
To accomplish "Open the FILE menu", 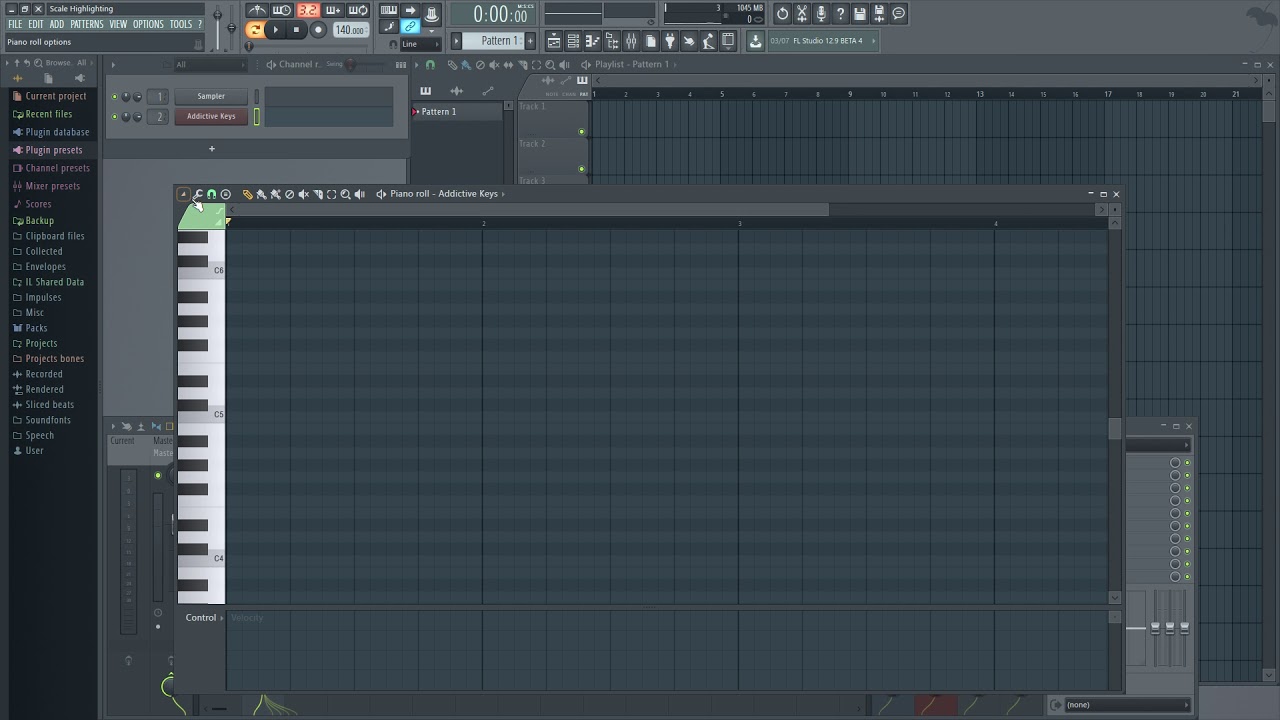I will pyautogui.click(x=15, y=24).
